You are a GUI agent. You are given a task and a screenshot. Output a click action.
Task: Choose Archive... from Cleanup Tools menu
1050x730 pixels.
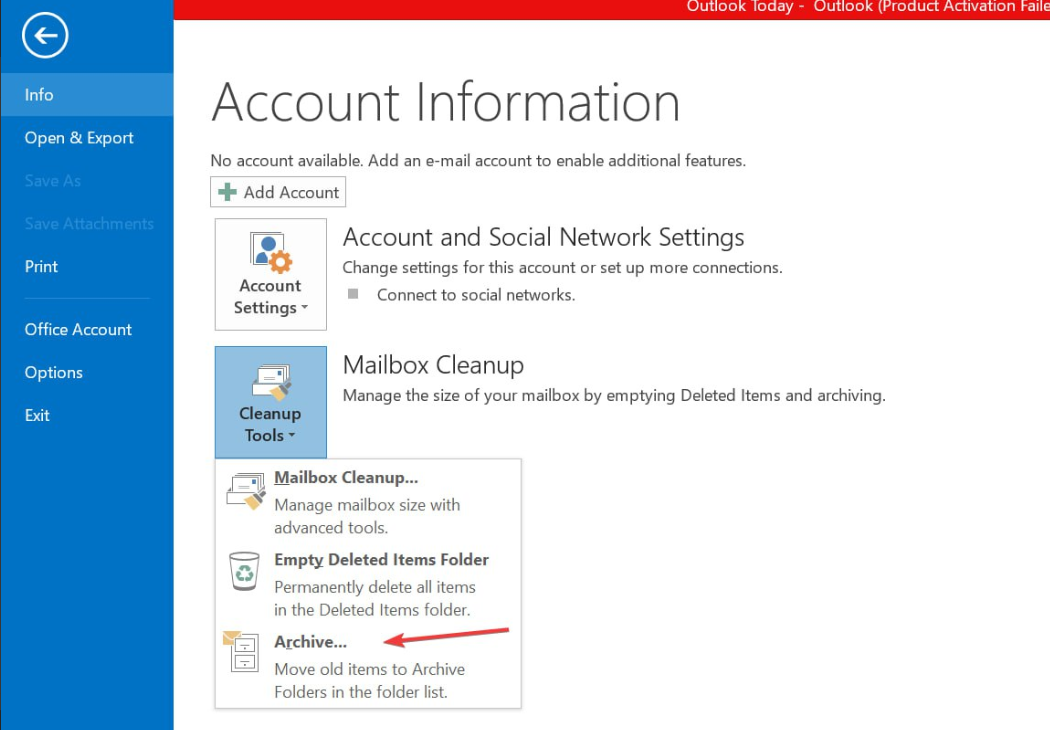pyautogui.click(x=368, y=666)
